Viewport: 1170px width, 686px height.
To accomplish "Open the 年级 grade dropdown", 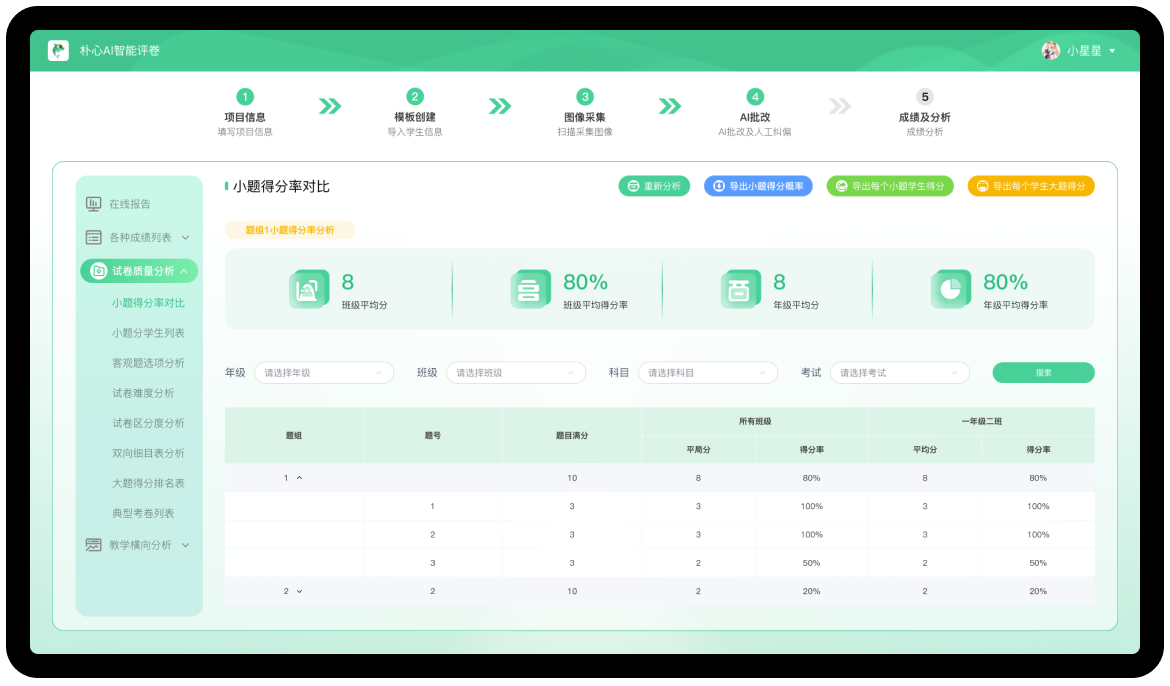I will pos(323,373).
